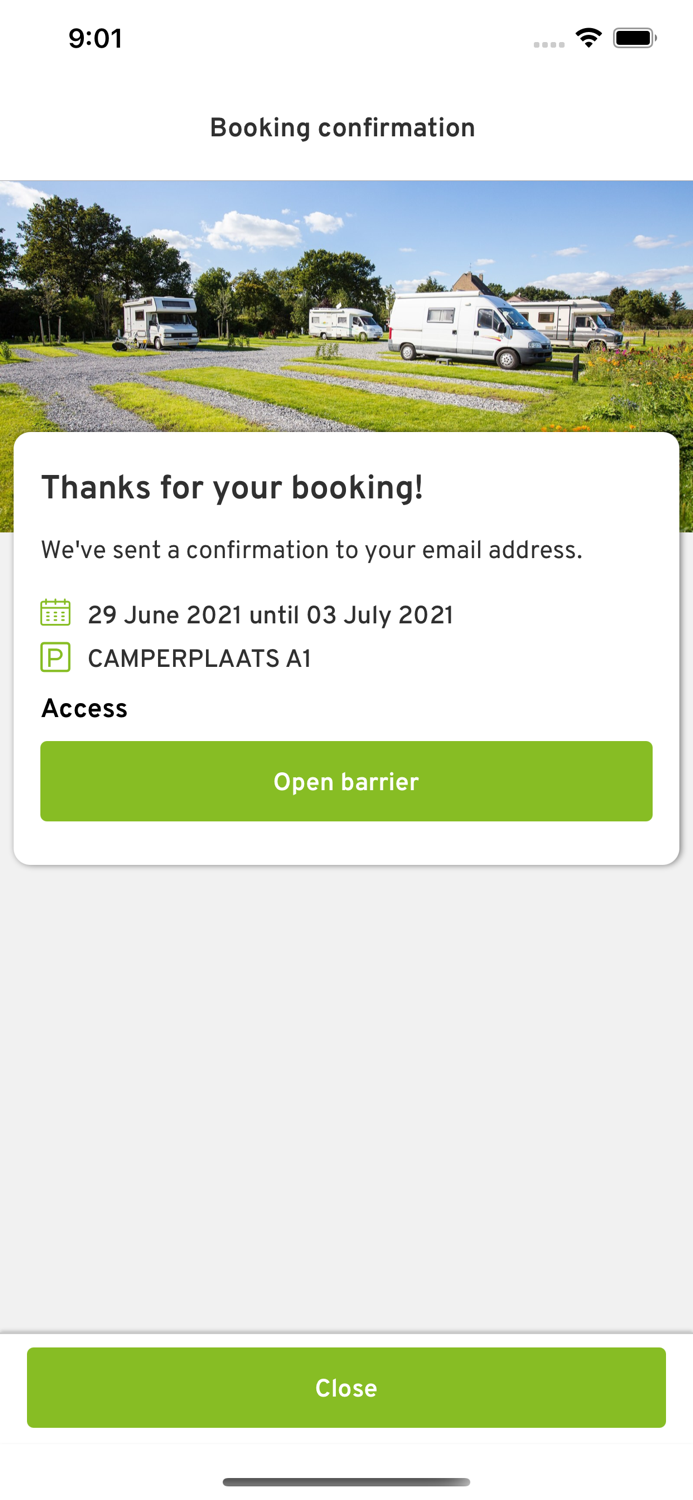The width and height of the screenshot is (693, 1500).
Task: Click the clock showing 9:01
Action: 96,38
